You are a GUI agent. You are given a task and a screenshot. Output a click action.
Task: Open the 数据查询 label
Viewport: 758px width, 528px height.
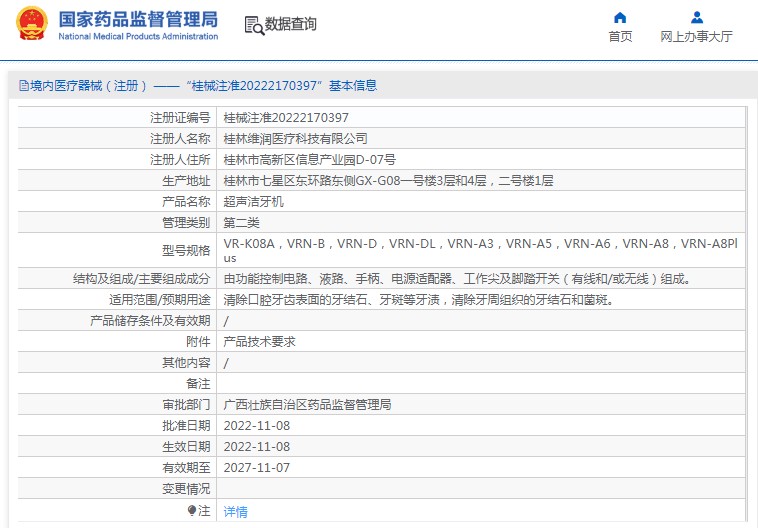[291, 24]
